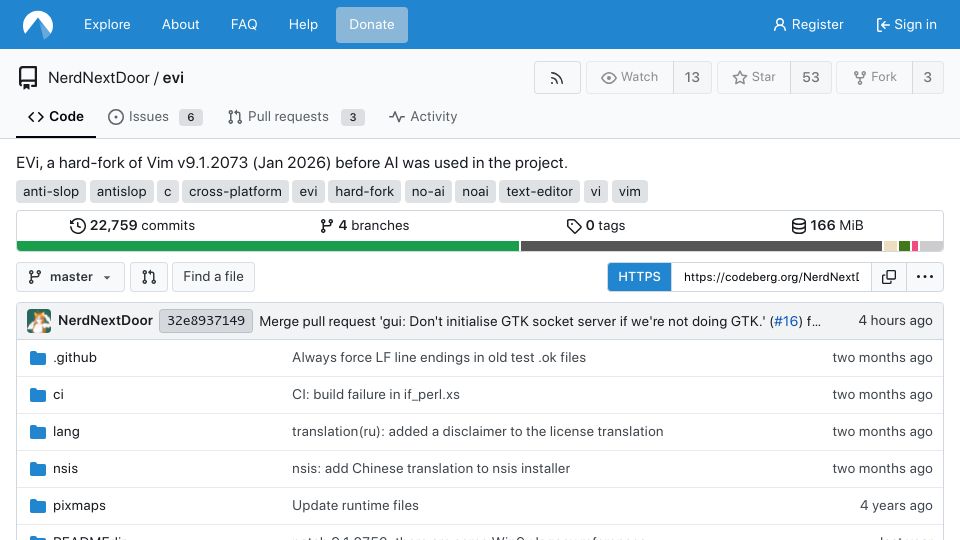The width and height of the screenshot is (960, 540).
Task: Open the lang folder icon
Action: pos(38,432)
